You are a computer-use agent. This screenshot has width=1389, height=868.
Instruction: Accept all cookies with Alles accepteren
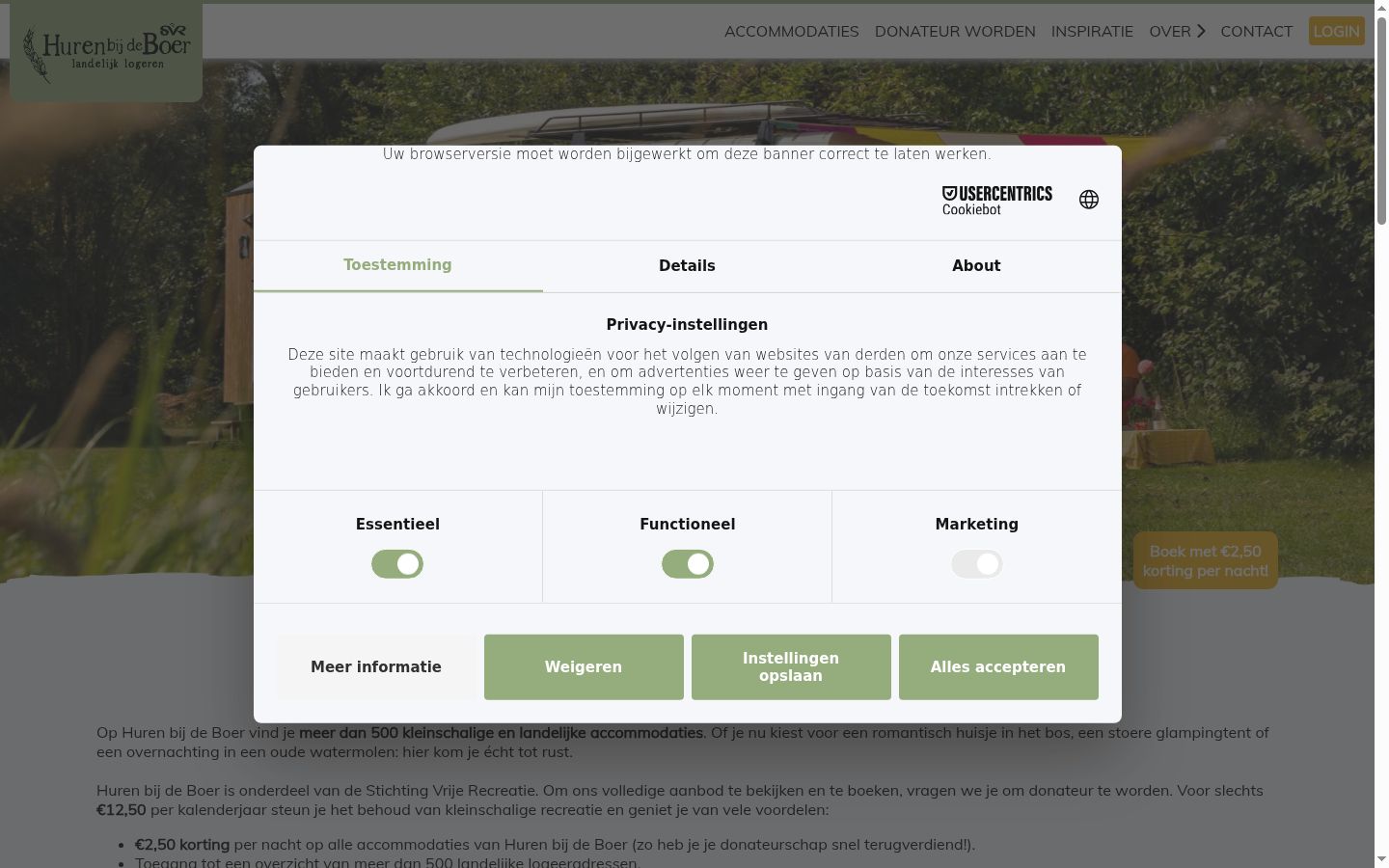pyautogui.click(x=998, y=667)
